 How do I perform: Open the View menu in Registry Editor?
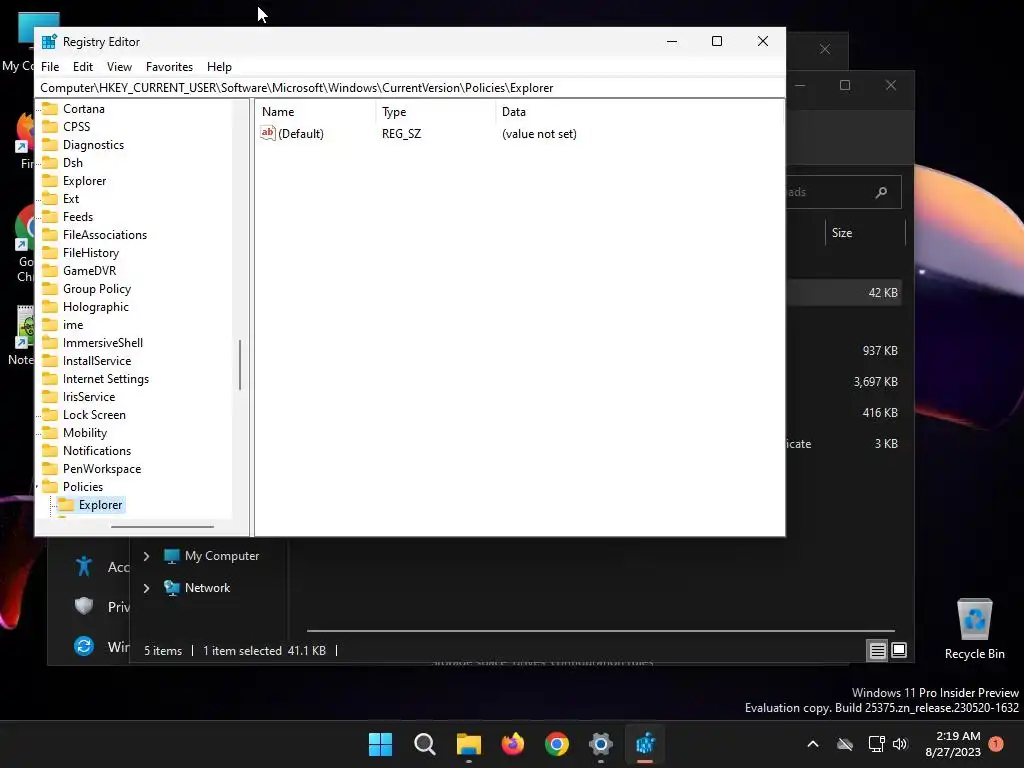[x=120, y=67]
